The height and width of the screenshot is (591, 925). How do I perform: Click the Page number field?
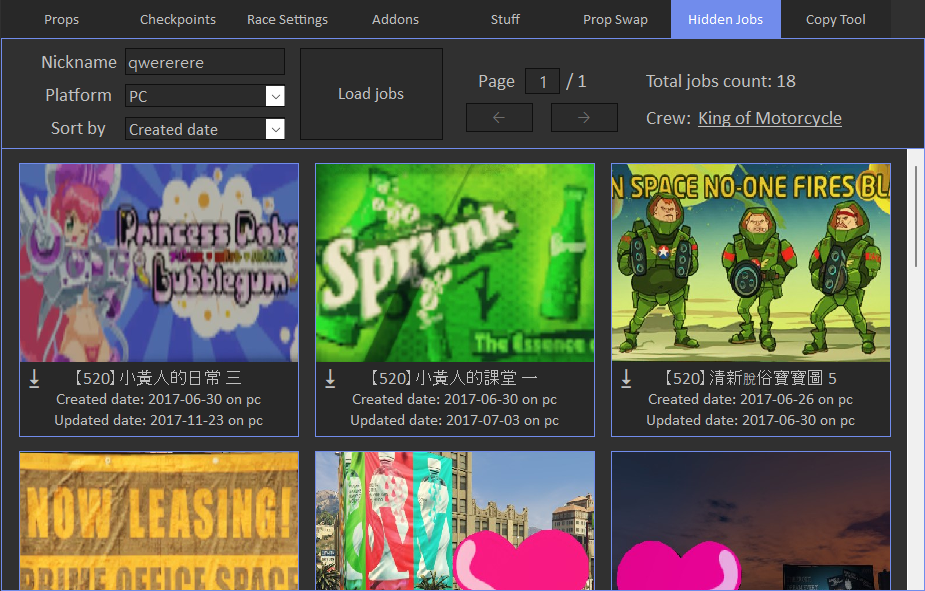(x=542, y=81)
